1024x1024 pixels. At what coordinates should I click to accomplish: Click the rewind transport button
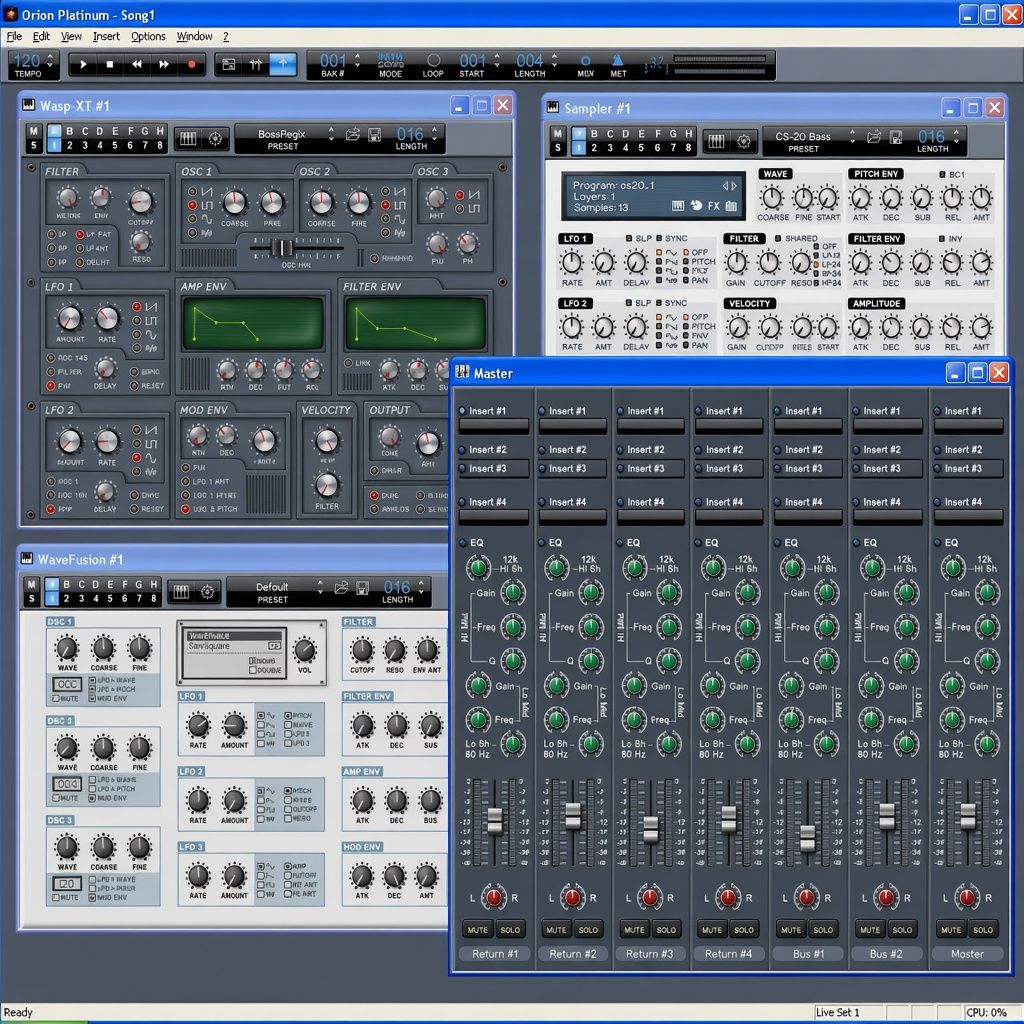[x=136, y=65]
